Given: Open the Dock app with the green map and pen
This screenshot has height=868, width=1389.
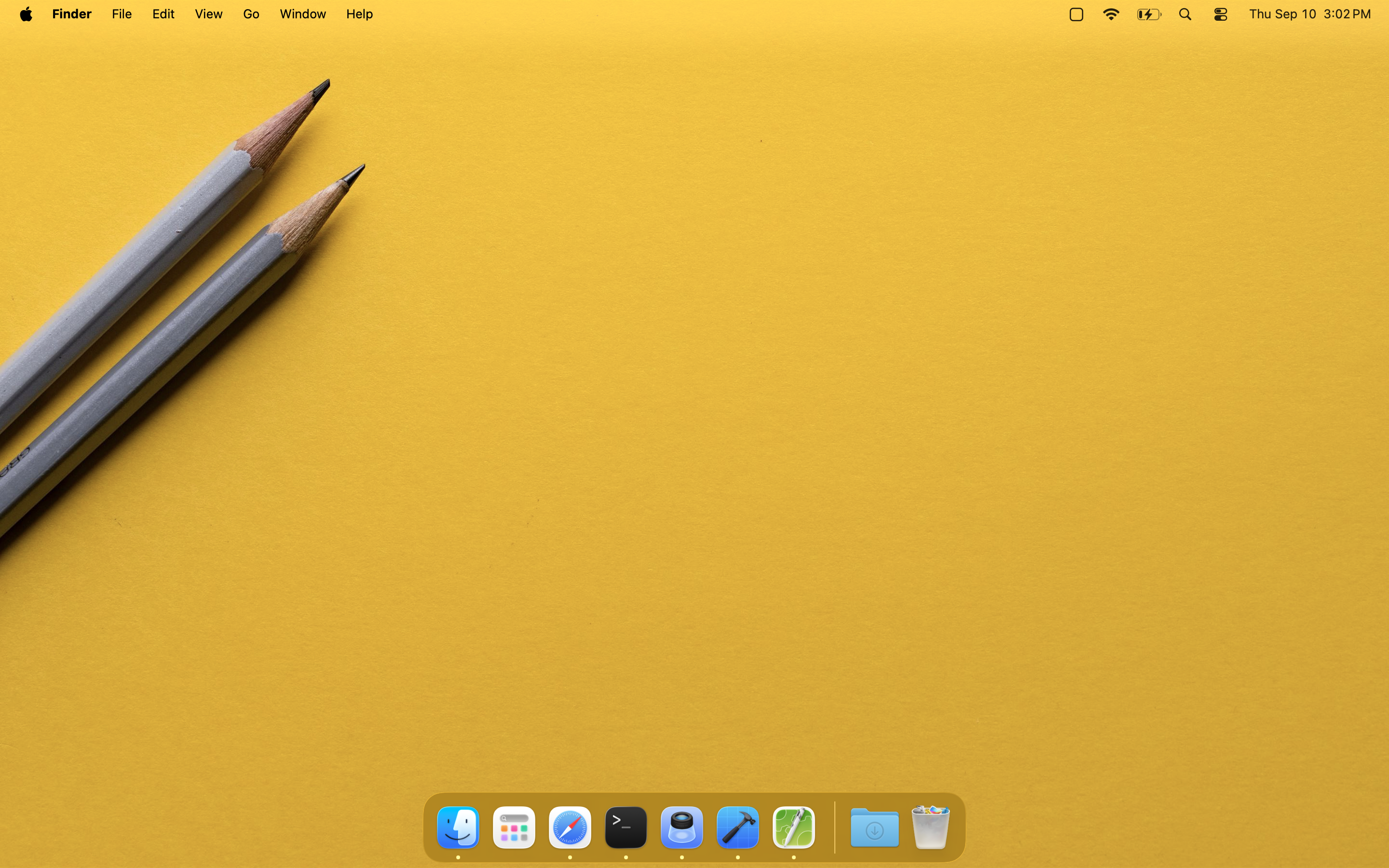Looking at the screenshot, I should pos(794,827).
